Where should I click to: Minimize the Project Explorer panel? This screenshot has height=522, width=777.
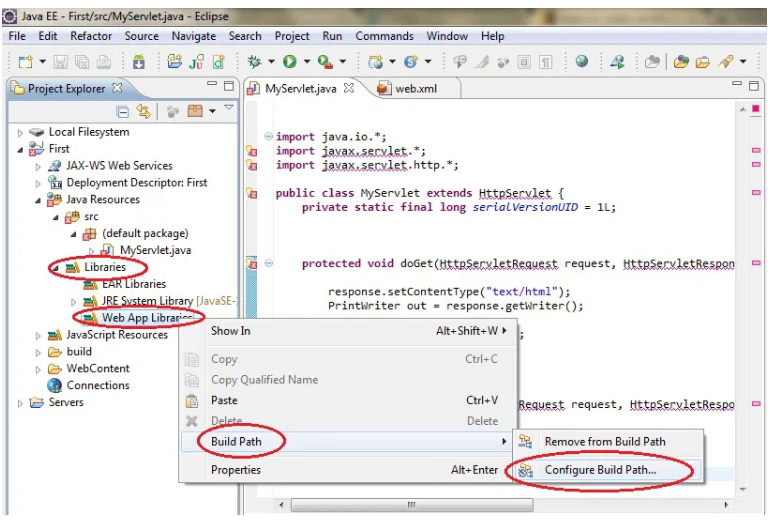point(212,87)
